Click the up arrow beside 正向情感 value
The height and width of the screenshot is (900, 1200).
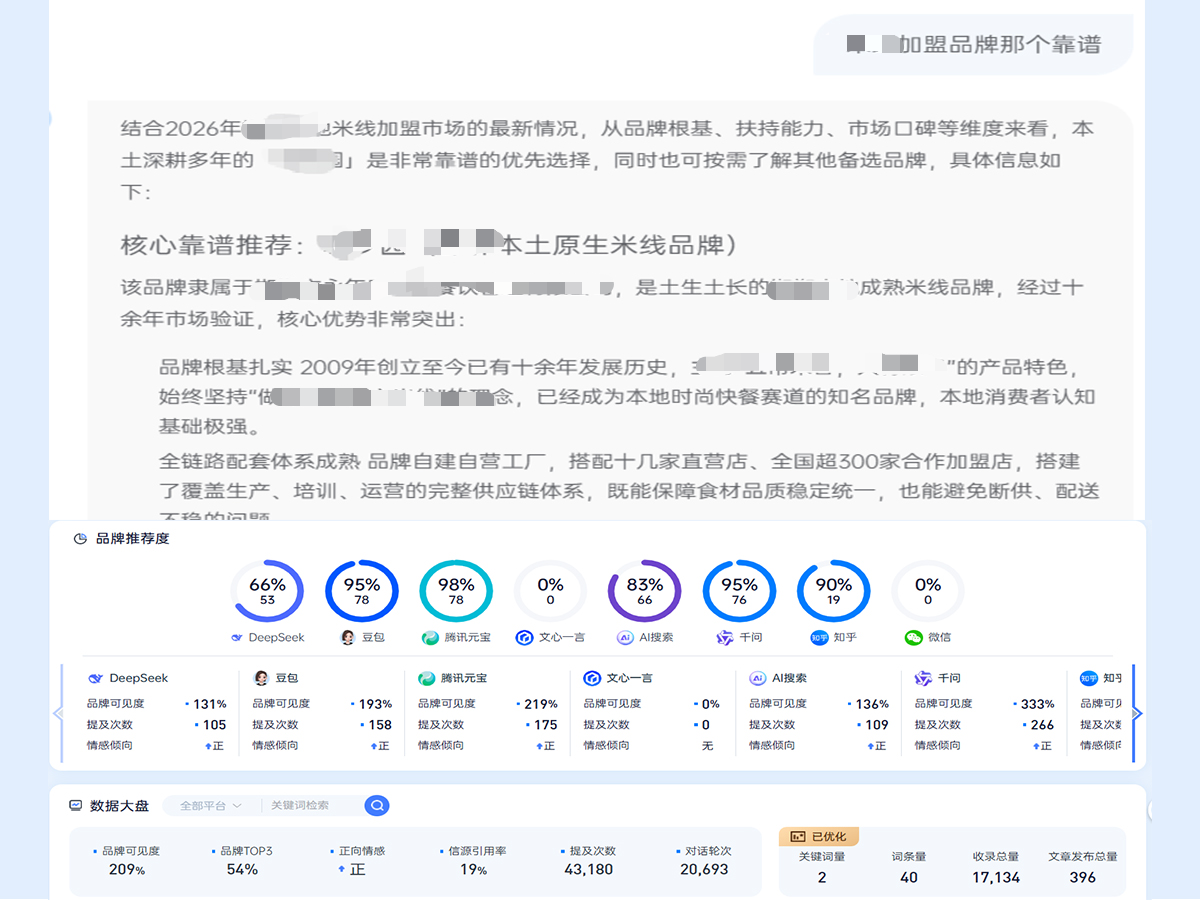click(x=342, y=870)
